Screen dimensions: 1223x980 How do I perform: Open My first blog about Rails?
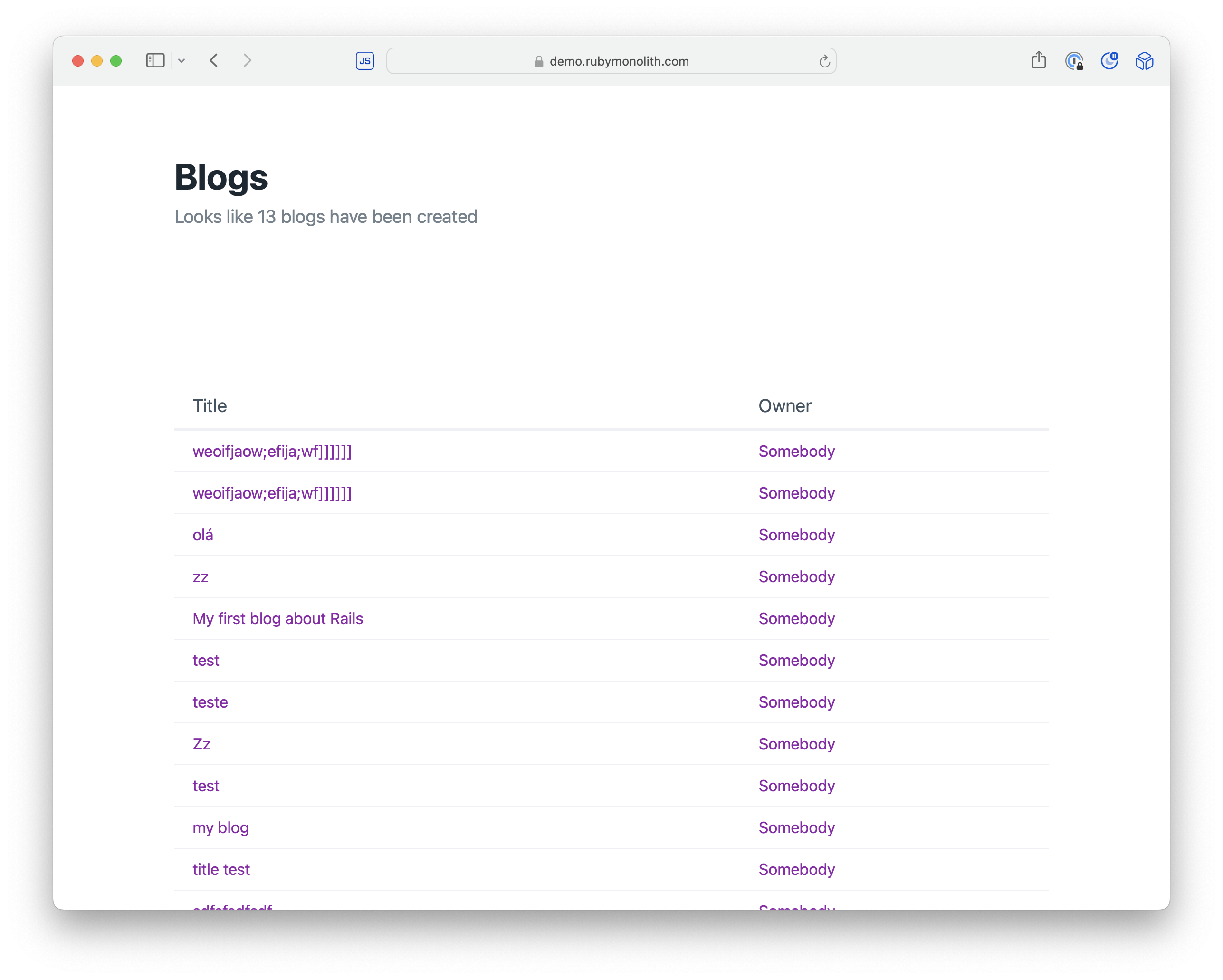click(277, 618)
